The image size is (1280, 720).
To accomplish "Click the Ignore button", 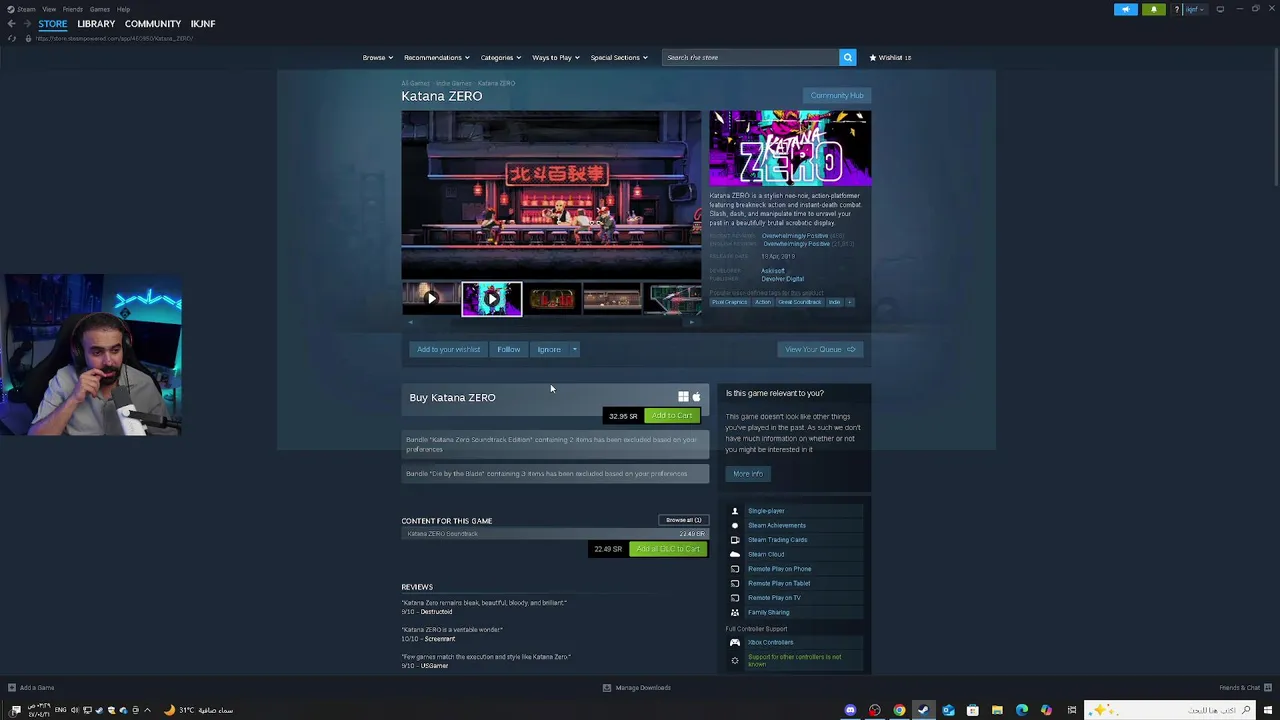I will pos(548,349).
